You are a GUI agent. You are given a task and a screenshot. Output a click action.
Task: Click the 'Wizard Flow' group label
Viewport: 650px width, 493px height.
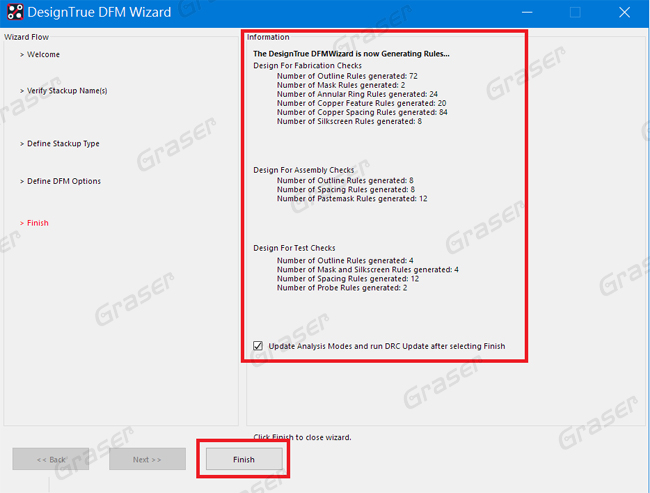27,37
